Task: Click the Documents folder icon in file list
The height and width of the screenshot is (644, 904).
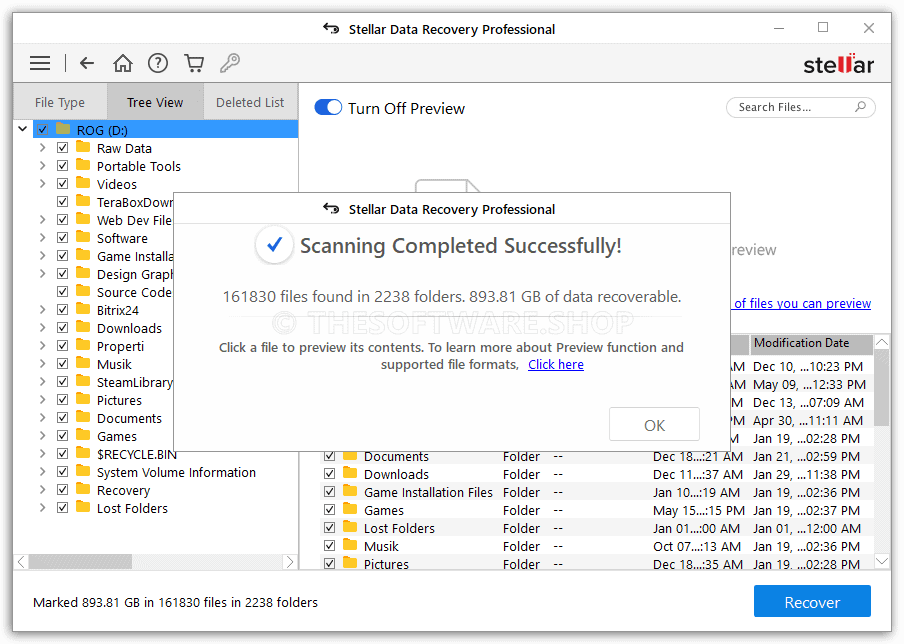Action: coord(350,456)
